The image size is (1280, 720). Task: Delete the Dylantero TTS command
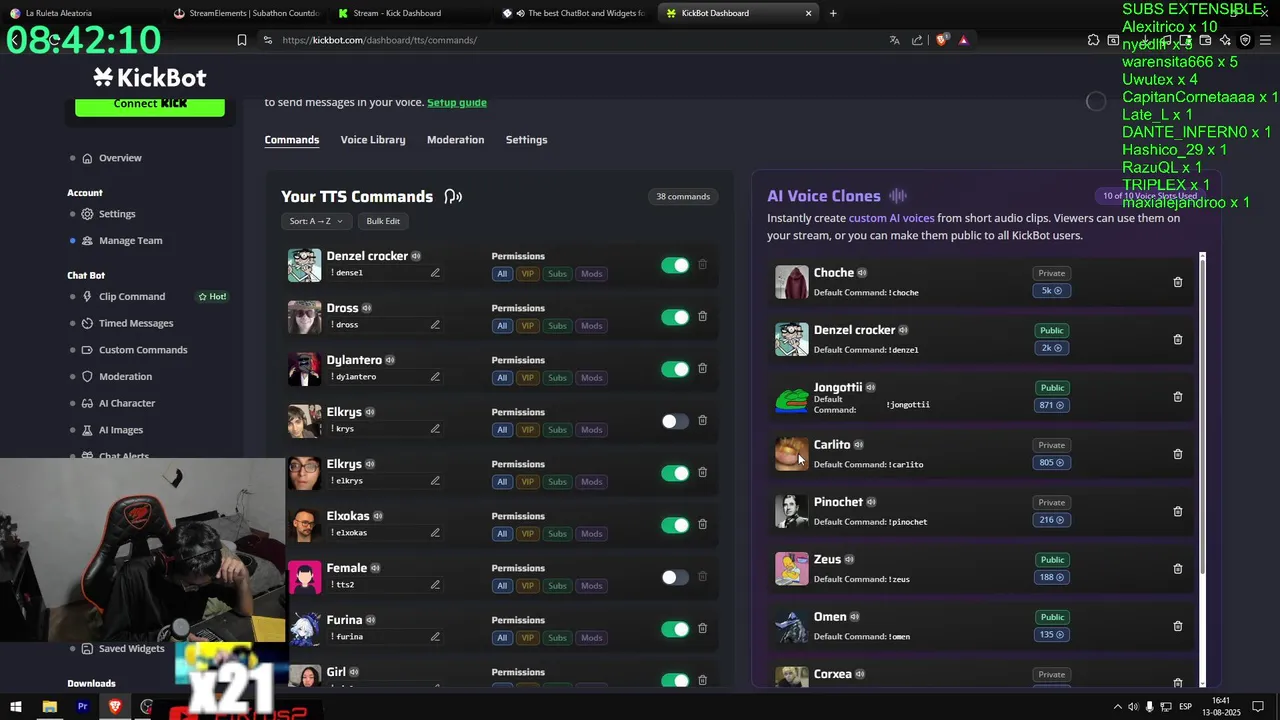(x=702, y=368)
